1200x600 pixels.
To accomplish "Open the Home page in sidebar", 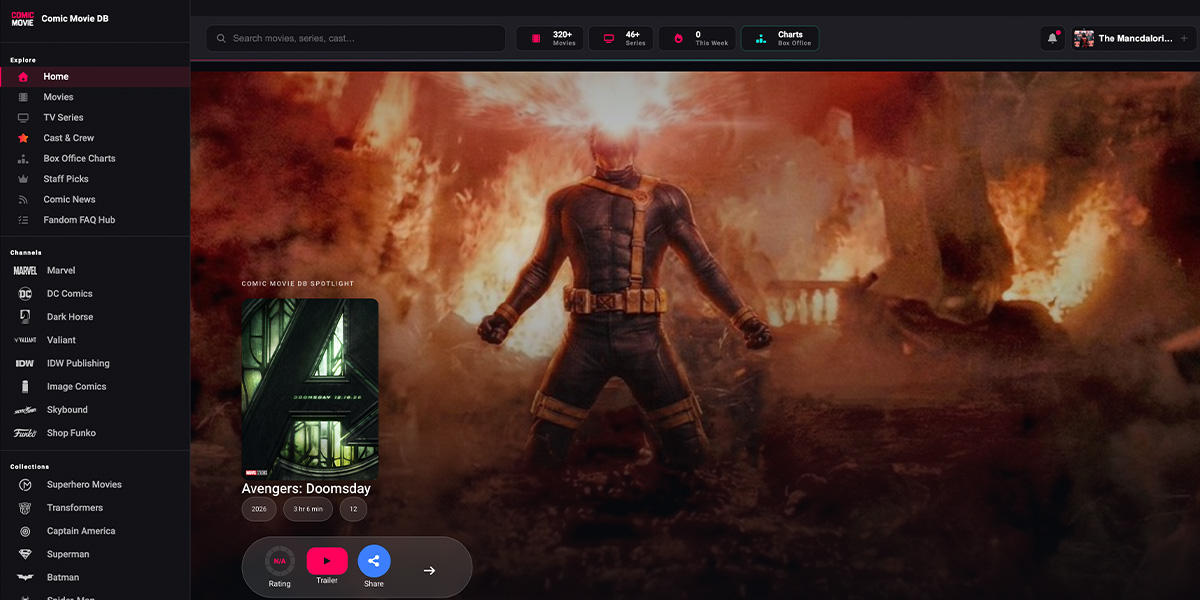I will point(95,77).
